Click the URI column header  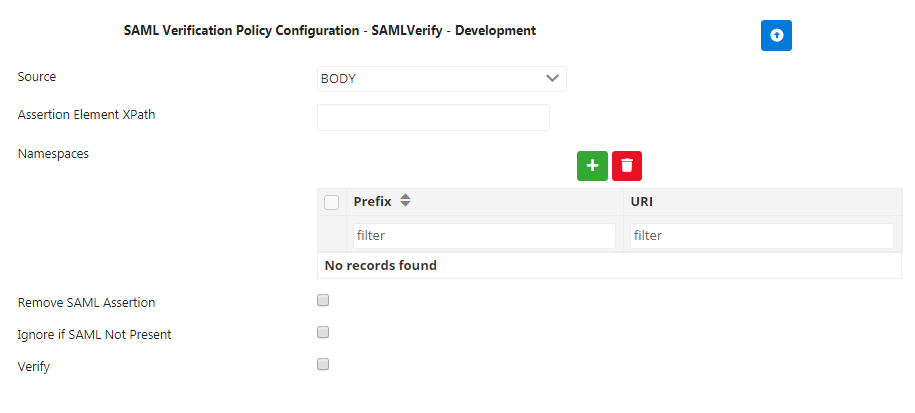click(x=642, y=201)
